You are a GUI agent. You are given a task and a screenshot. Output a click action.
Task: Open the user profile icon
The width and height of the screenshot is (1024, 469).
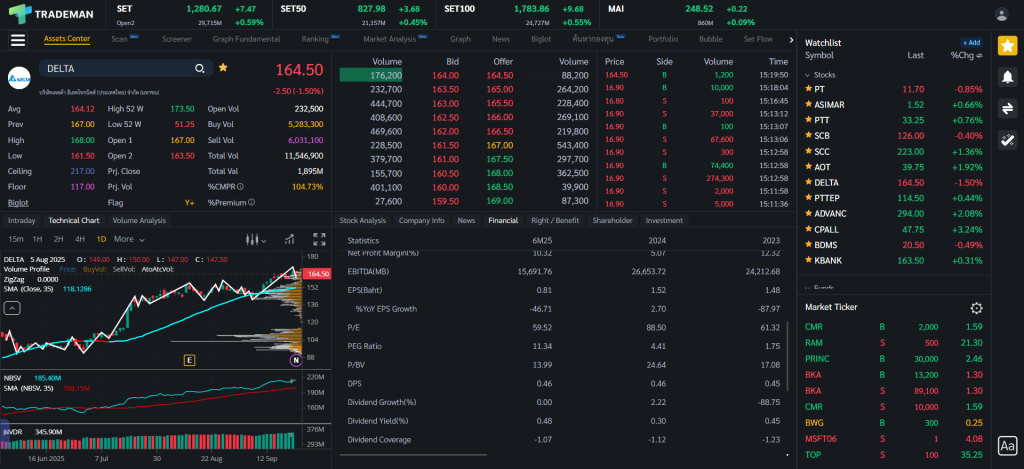1001,14
